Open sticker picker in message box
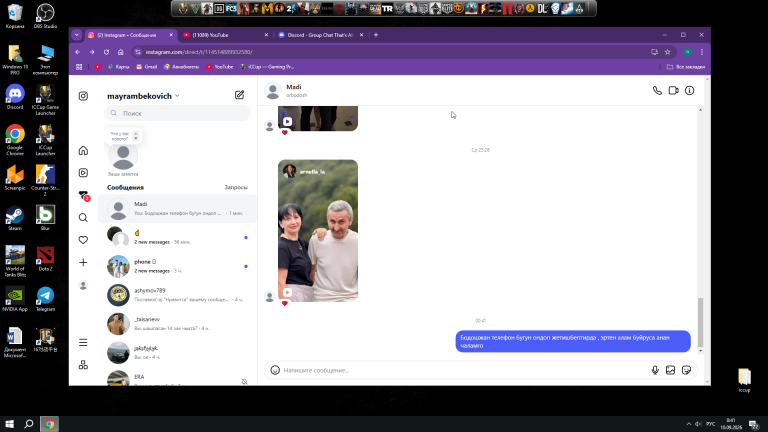Screen dimensions: 768x432 point(686,370)
